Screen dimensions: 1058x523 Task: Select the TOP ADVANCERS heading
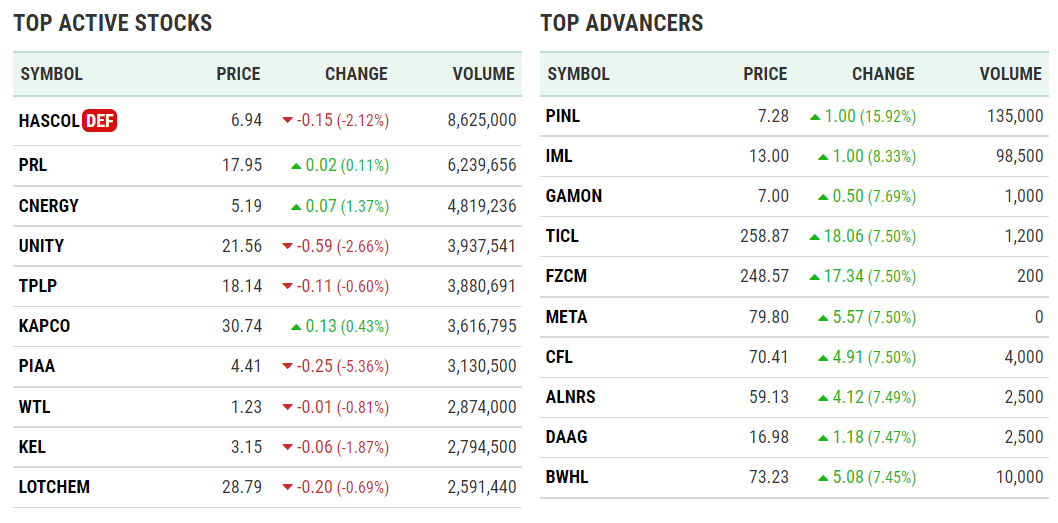(622, 23)
